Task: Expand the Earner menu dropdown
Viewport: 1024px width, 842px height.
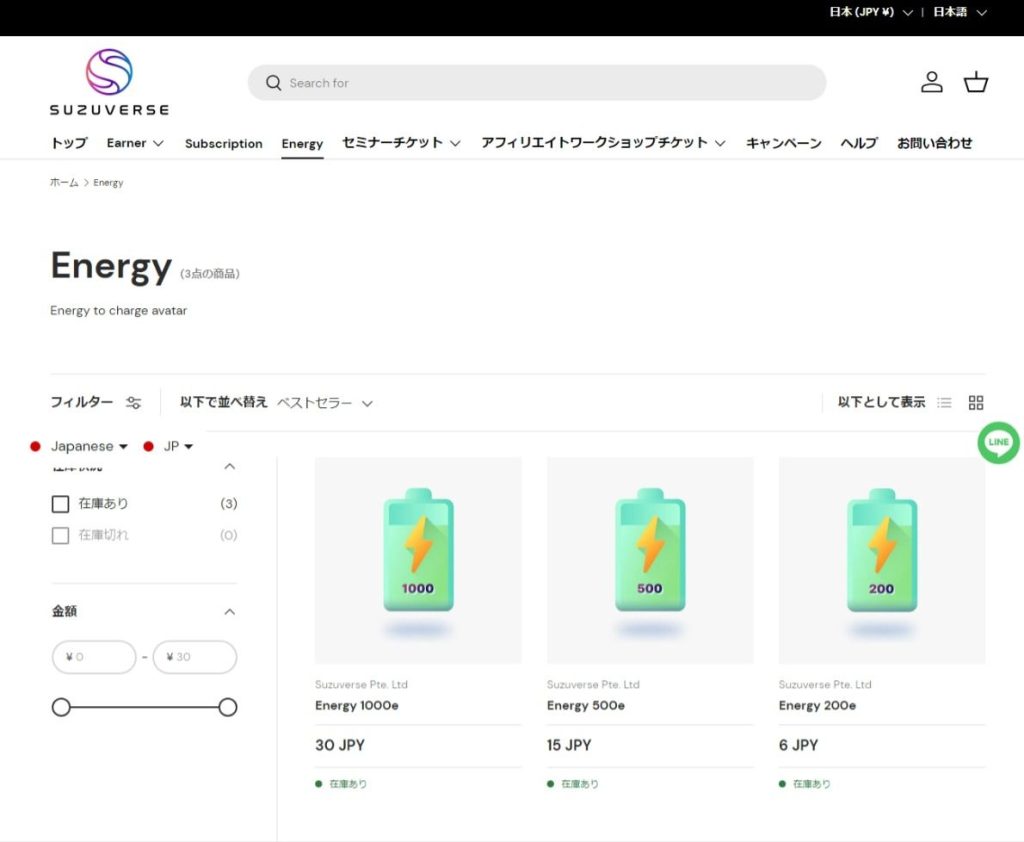Action: click(135, 143)
